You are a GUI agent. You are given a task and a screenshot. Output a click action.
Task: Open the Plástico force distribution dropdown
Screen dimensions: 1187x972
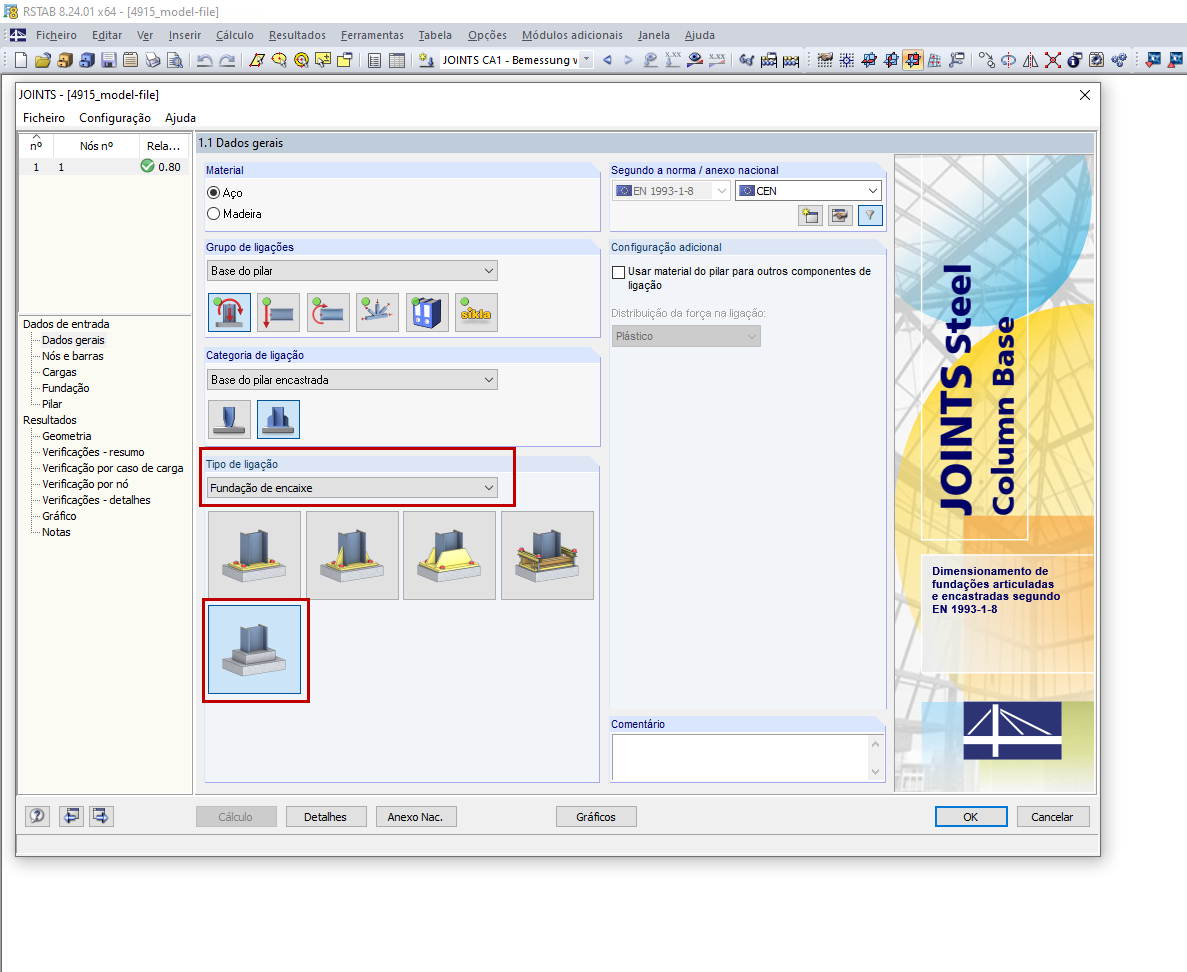[686, 336]
